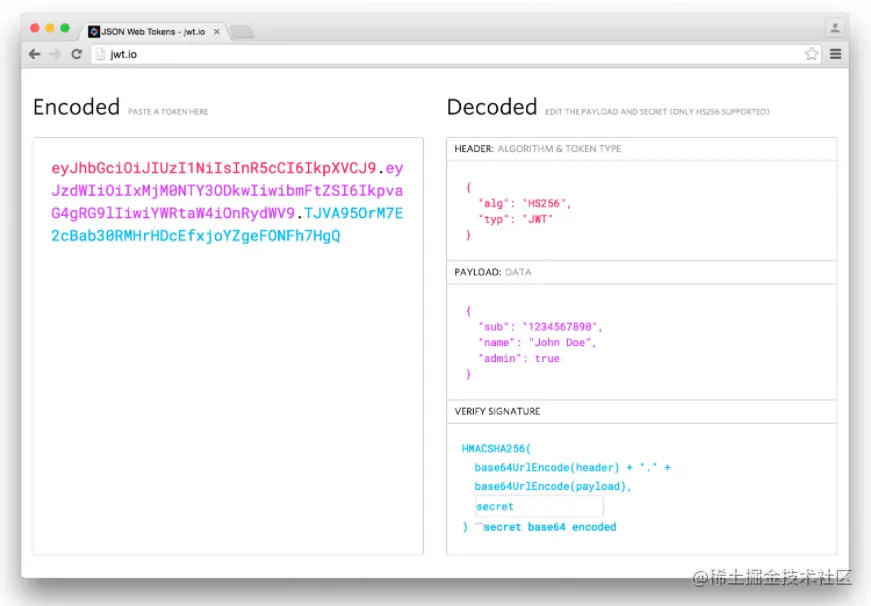
Task: Click the blue signature part of the token
Action: pos(196,236)
